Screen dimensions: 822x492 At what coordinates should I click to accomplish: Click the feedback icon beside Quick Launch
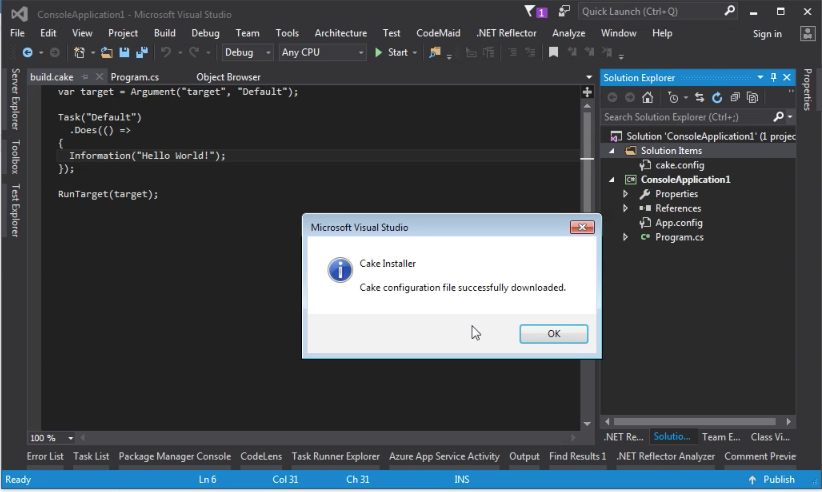coord(564,12)
